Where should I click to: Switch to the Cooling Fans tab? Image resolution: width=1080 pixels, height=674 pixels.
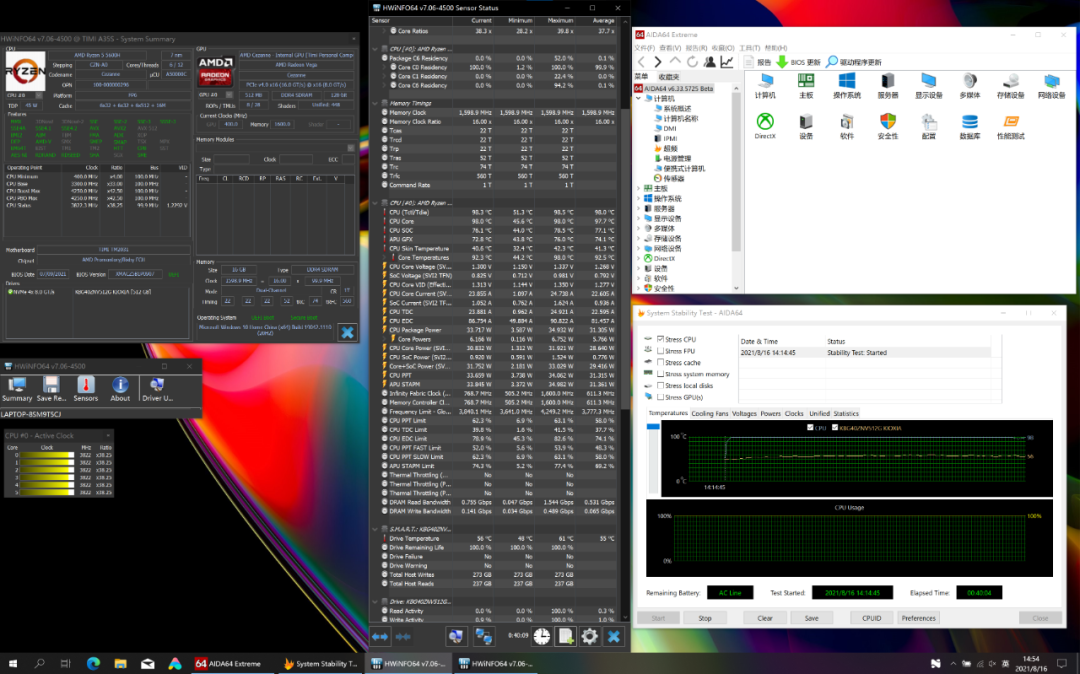coord(709,413)
